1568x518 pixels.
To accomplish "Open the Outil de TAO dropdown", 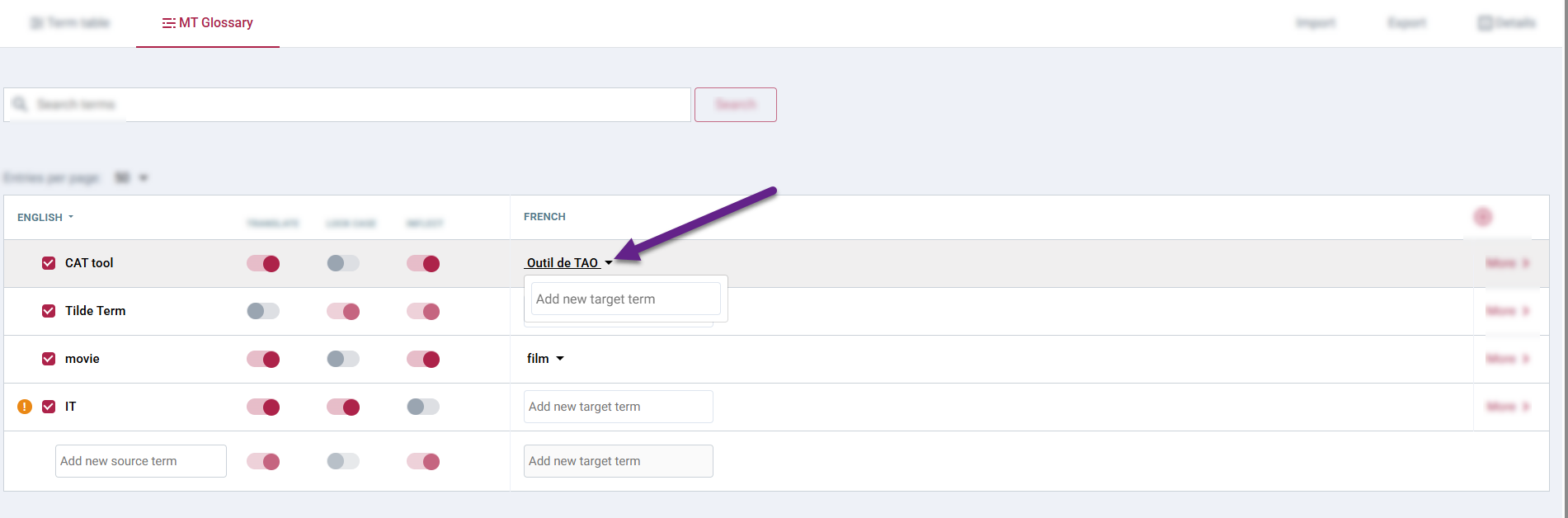I will click(608, 262).
